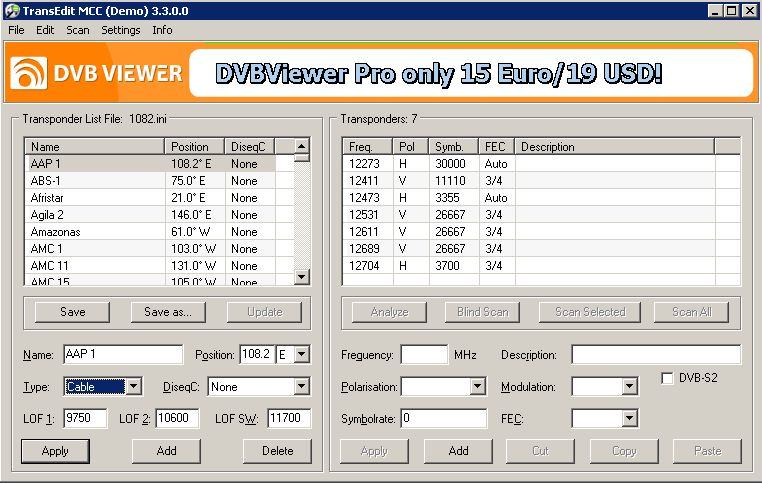Click the LOF 1 field showing 9750
The height and width of the screenshot is (483, 762).
[86, 418]
